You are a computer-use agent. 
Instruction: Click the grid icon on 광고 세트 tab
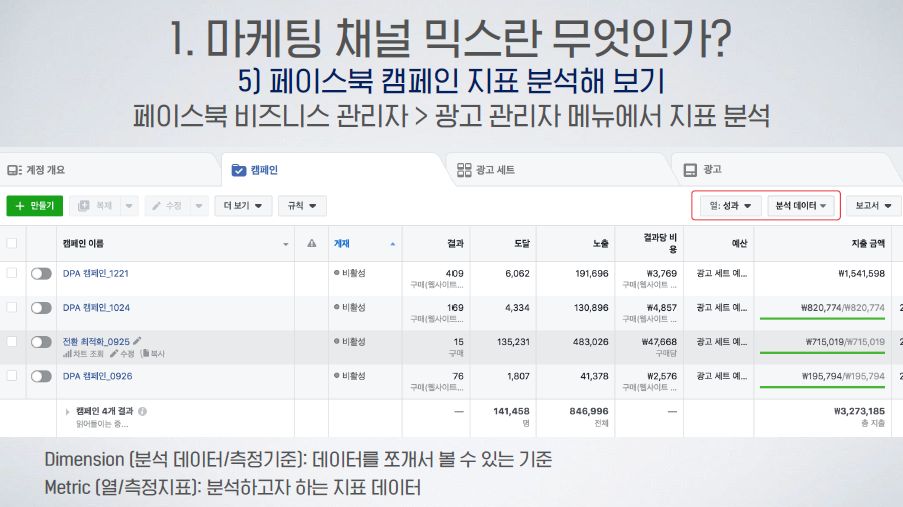coord(464,170)
